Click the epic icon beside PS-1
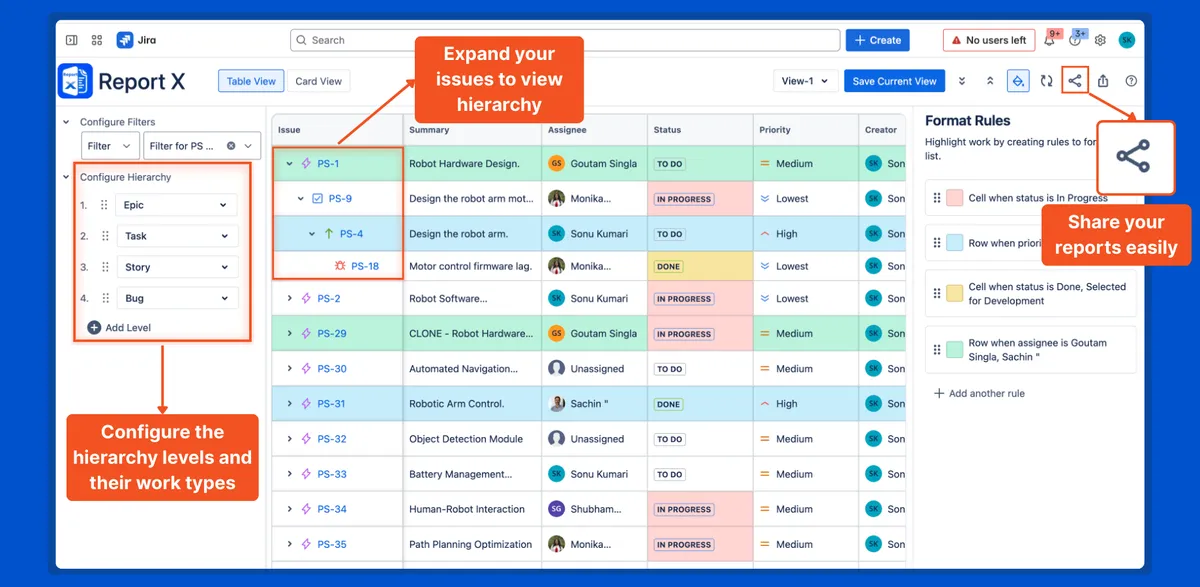 tap(307, 164)
